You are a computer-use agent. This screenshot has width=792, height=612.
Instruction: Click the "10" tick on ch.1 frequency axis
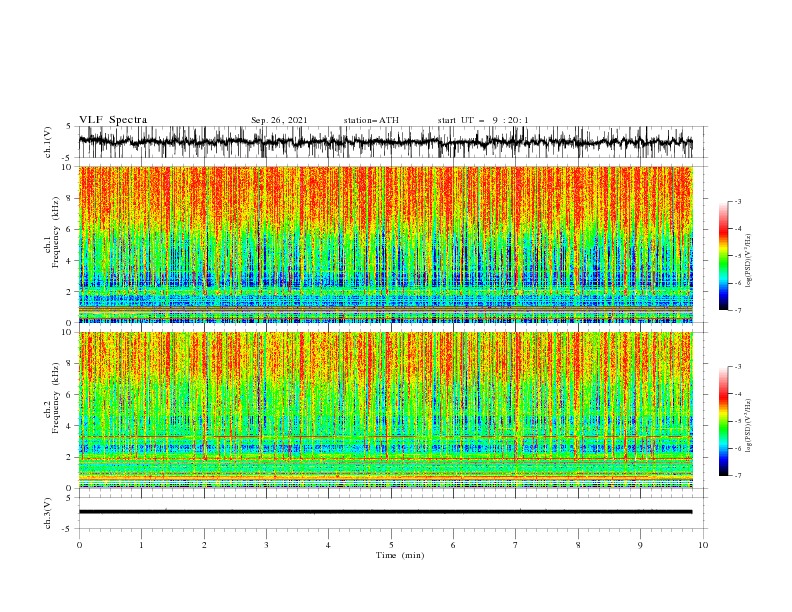point(67,167)
